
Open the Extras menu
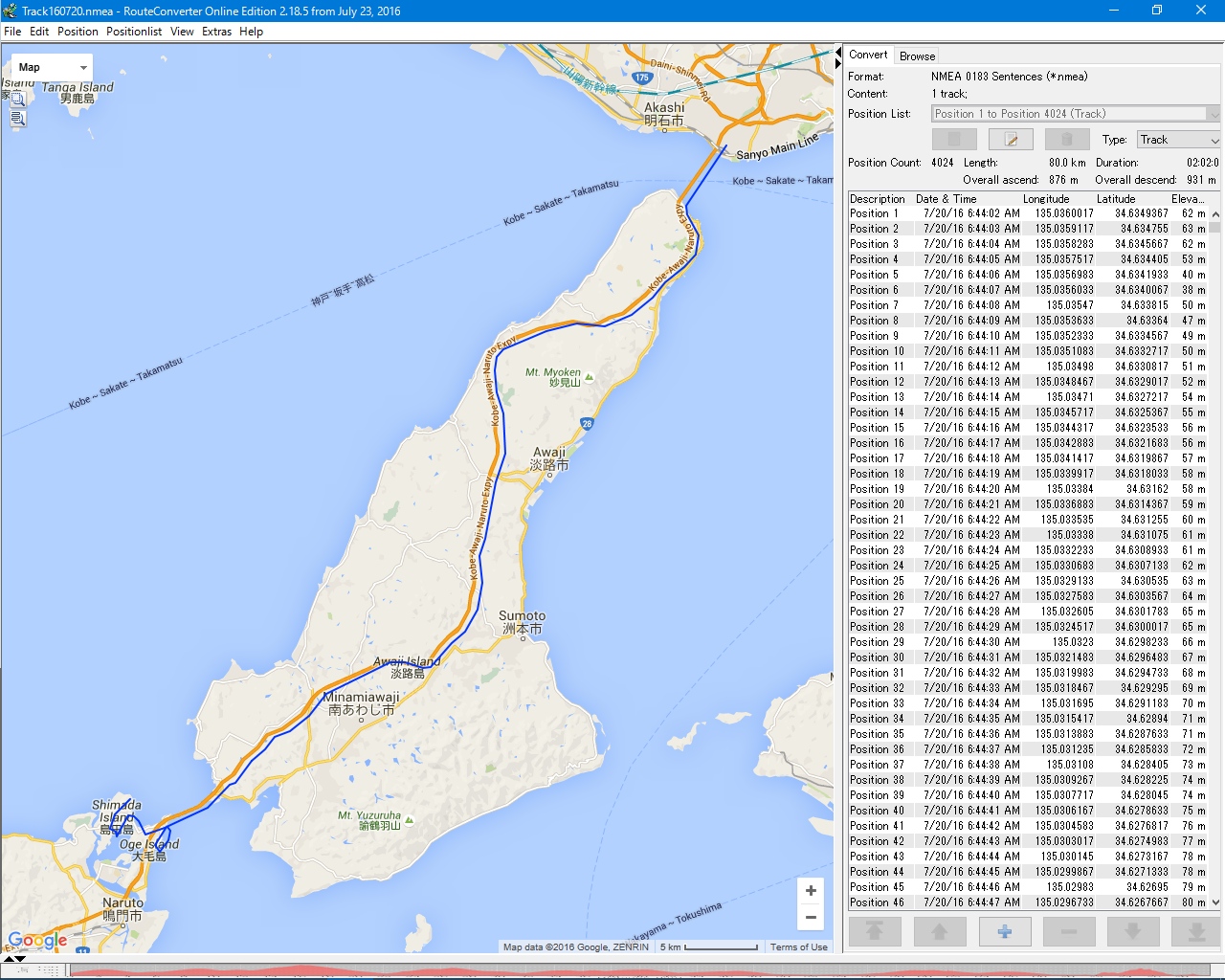[x=216, y=32]
